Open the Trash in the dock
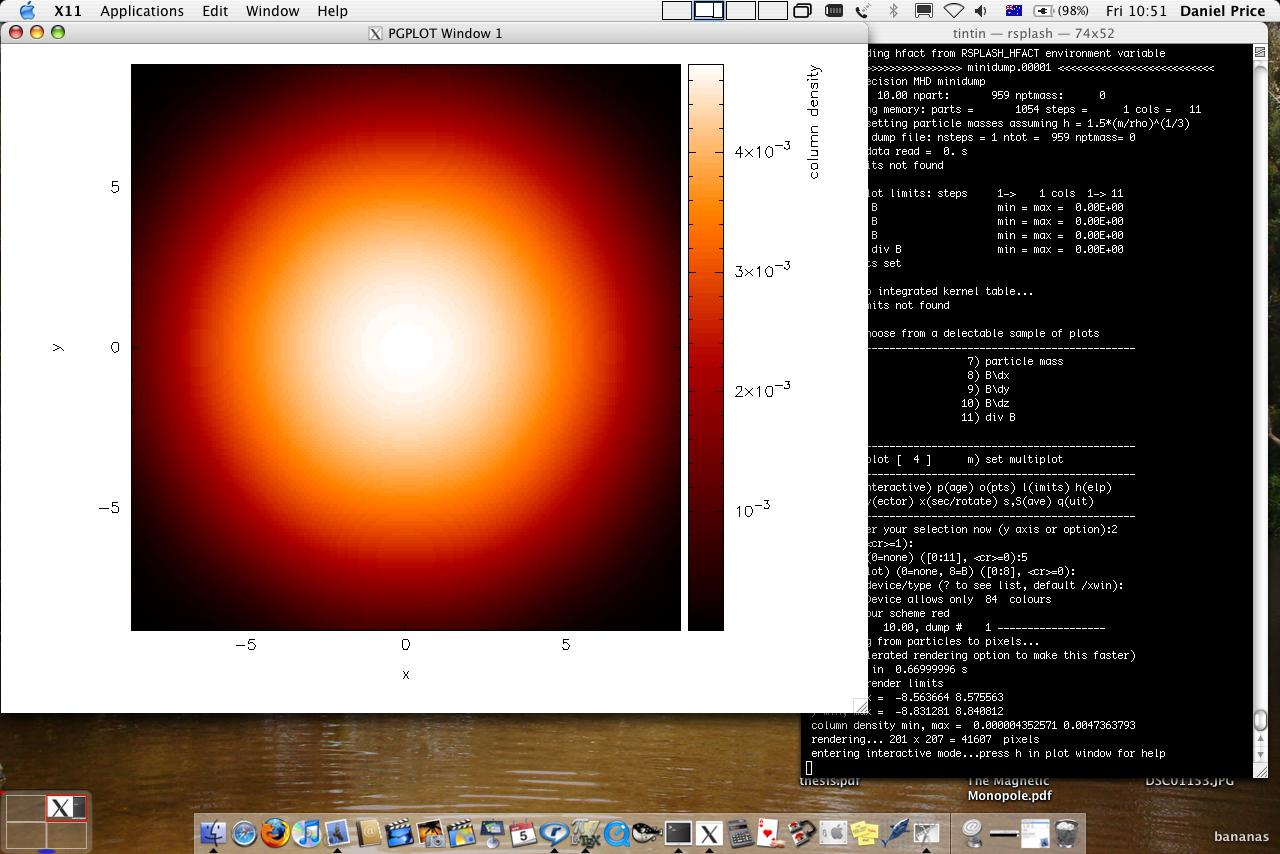Image resolution: width=1280 pixels, height=854 pixels. [1066, 832]
